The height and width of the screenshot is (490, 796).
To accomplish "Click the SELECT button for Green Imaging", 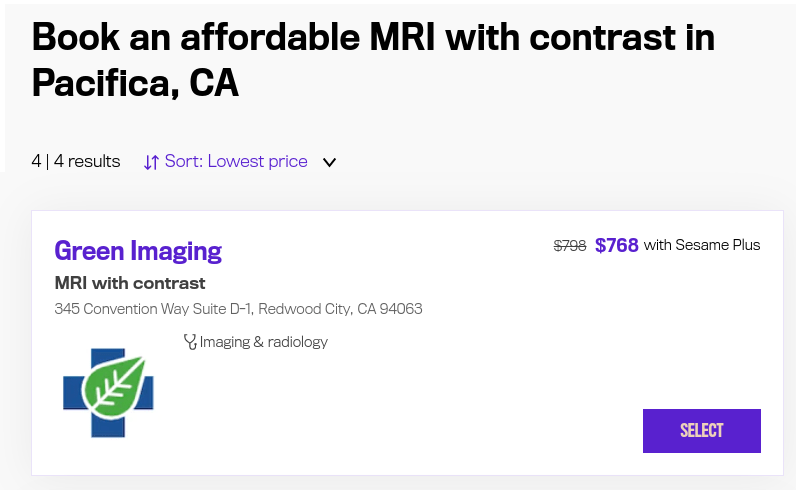I will click(702, 431).
